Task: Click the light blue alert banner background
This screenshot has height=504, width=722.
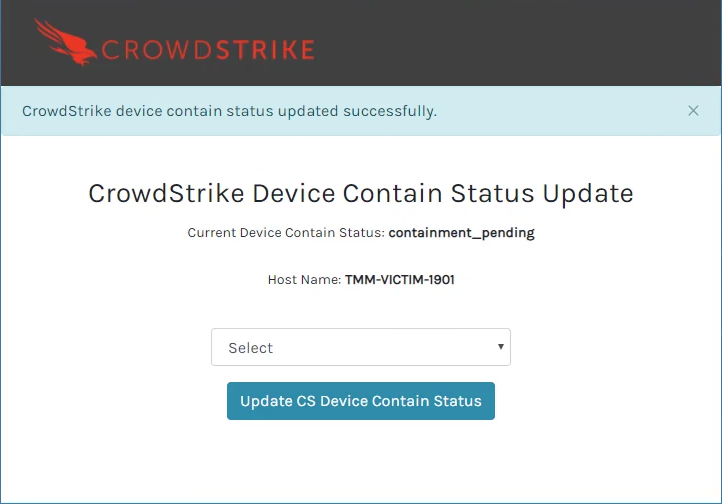Action: (553, 111)
